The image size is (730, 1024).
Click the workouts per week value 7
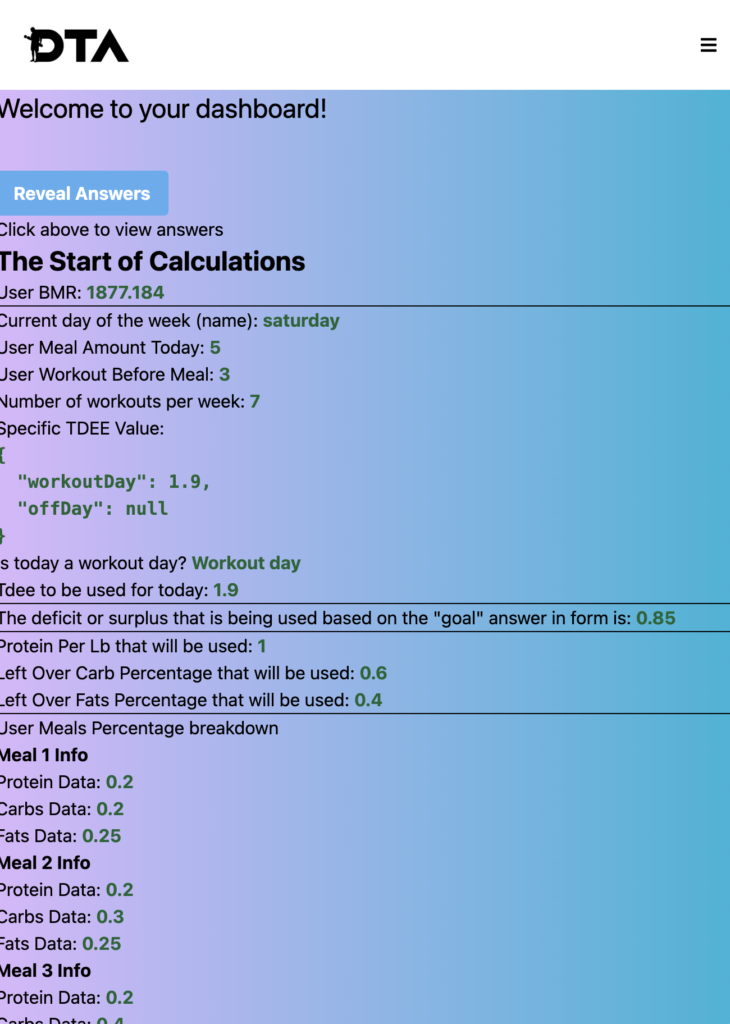(255, 402)
